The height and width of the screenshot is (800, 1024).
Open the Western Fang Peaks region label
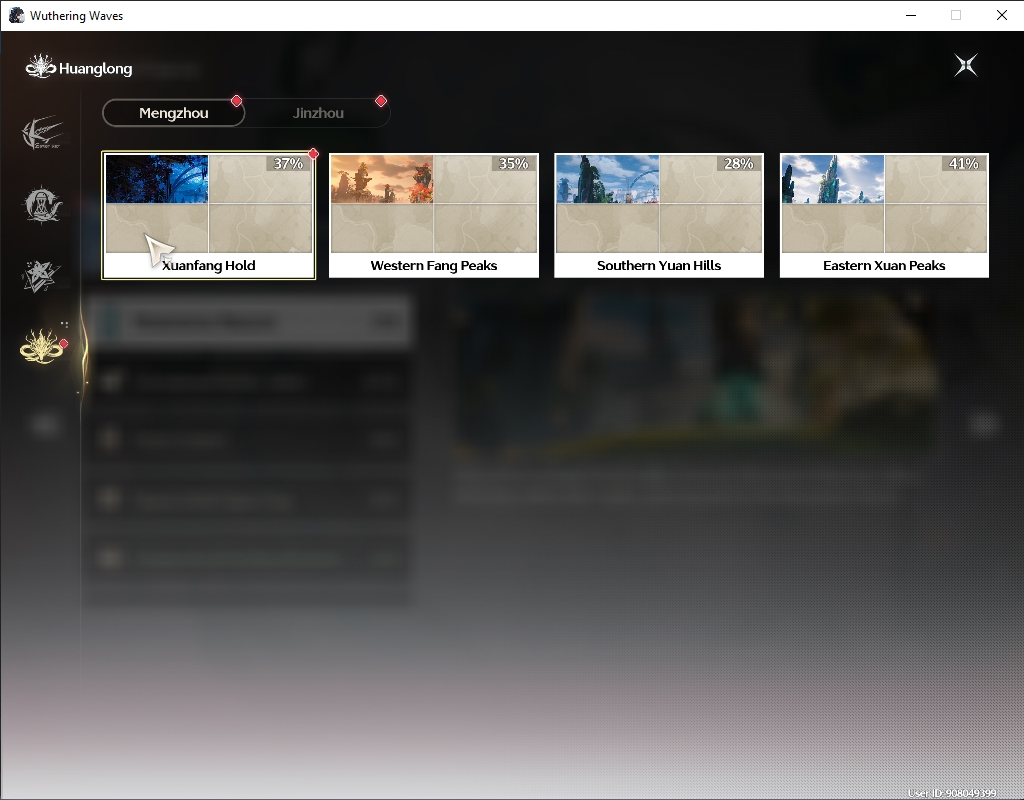434,266
